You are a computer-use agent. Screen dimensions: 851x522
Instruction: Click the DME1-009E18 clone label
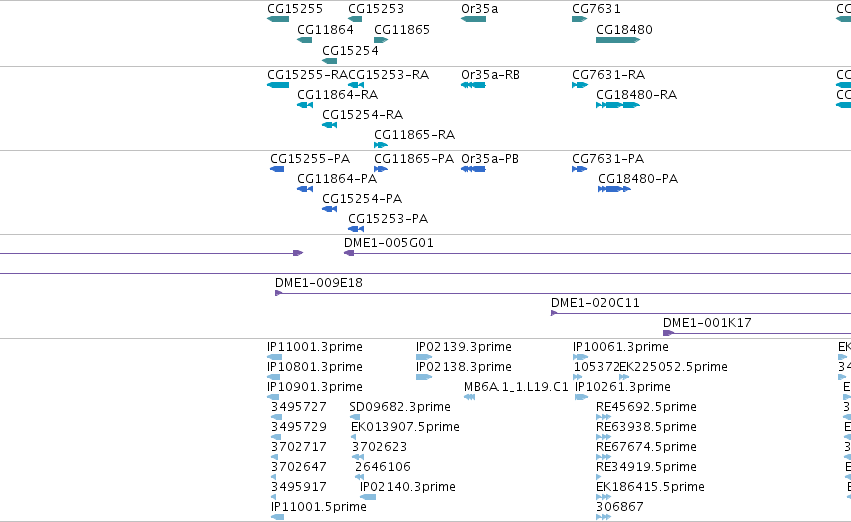click(x=319, y=283)
